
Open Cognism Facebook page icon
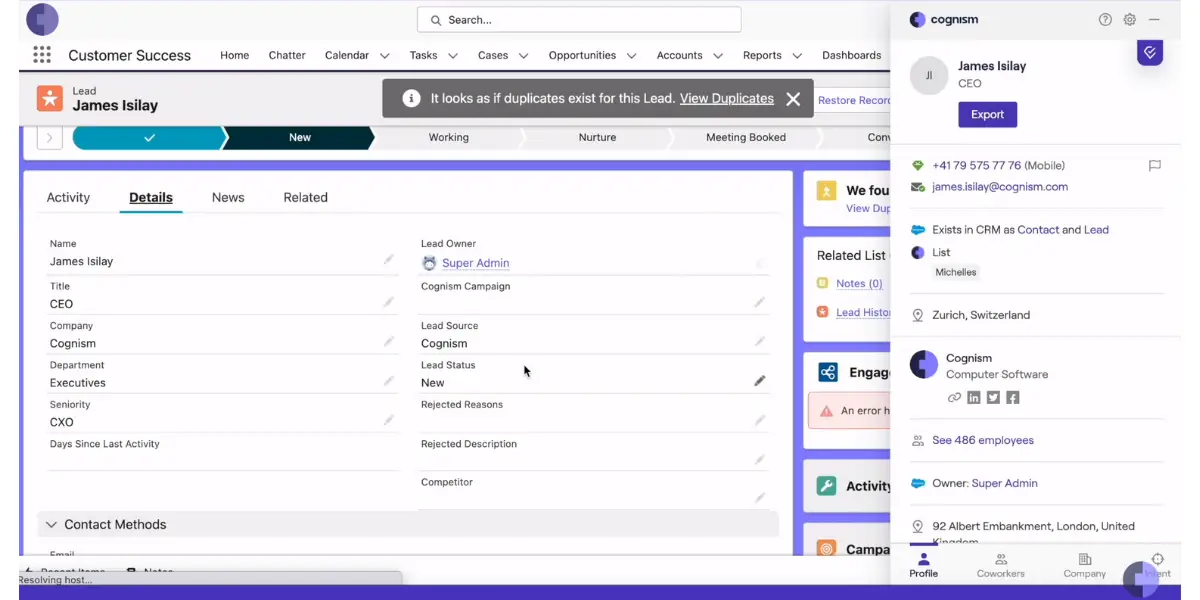pos(1013,397)
